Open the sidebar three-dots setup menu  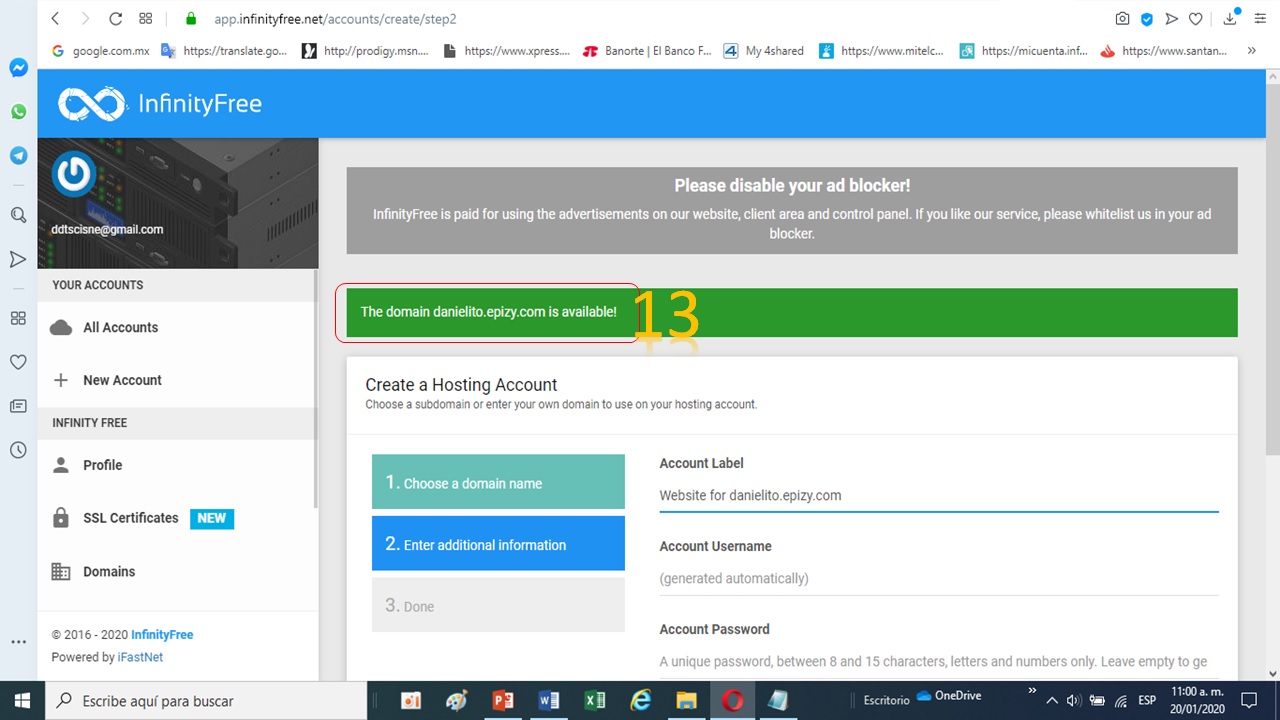point(18,642)
